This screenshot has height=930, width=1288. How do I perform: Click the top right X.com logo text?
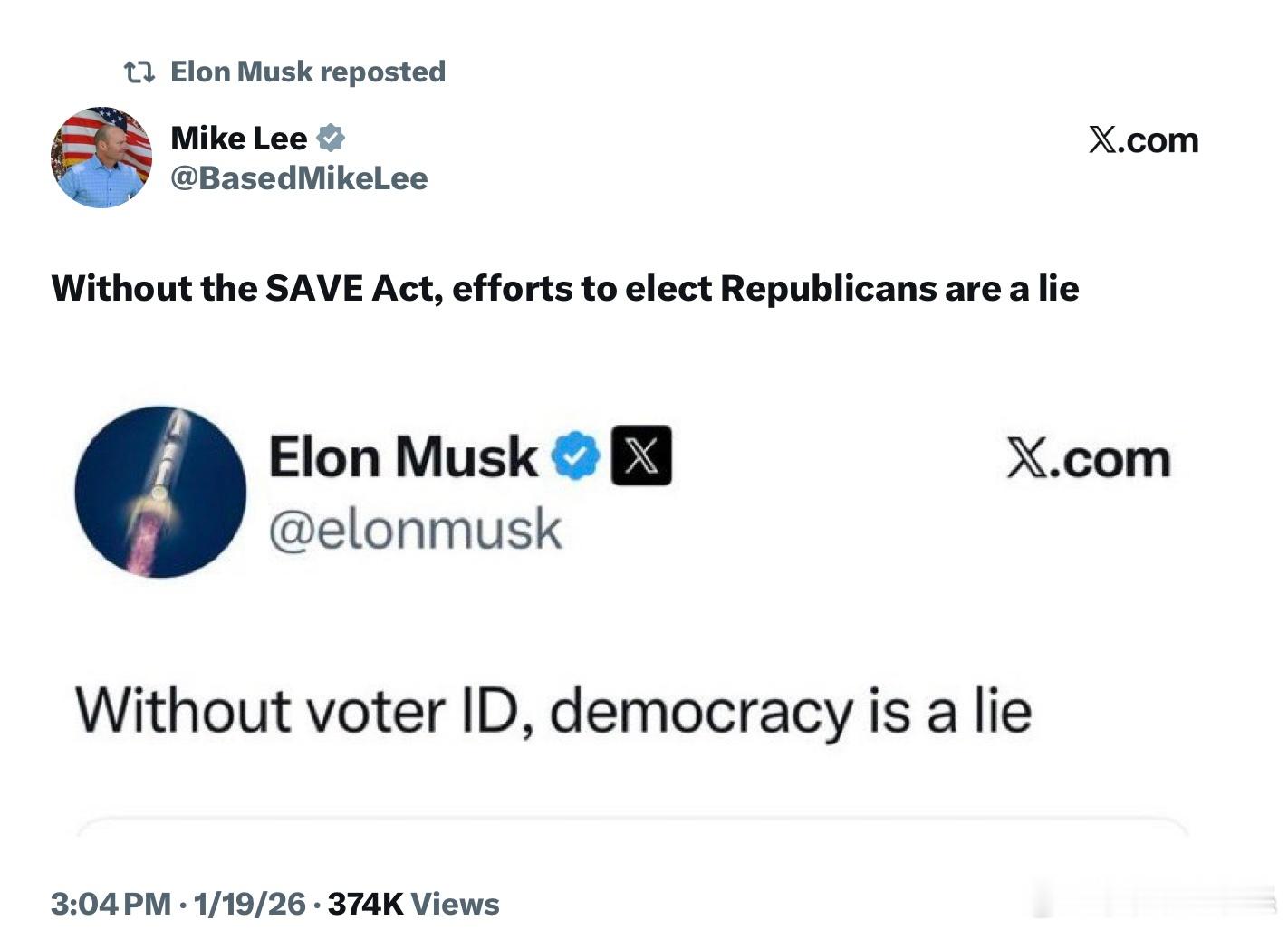1141,139
